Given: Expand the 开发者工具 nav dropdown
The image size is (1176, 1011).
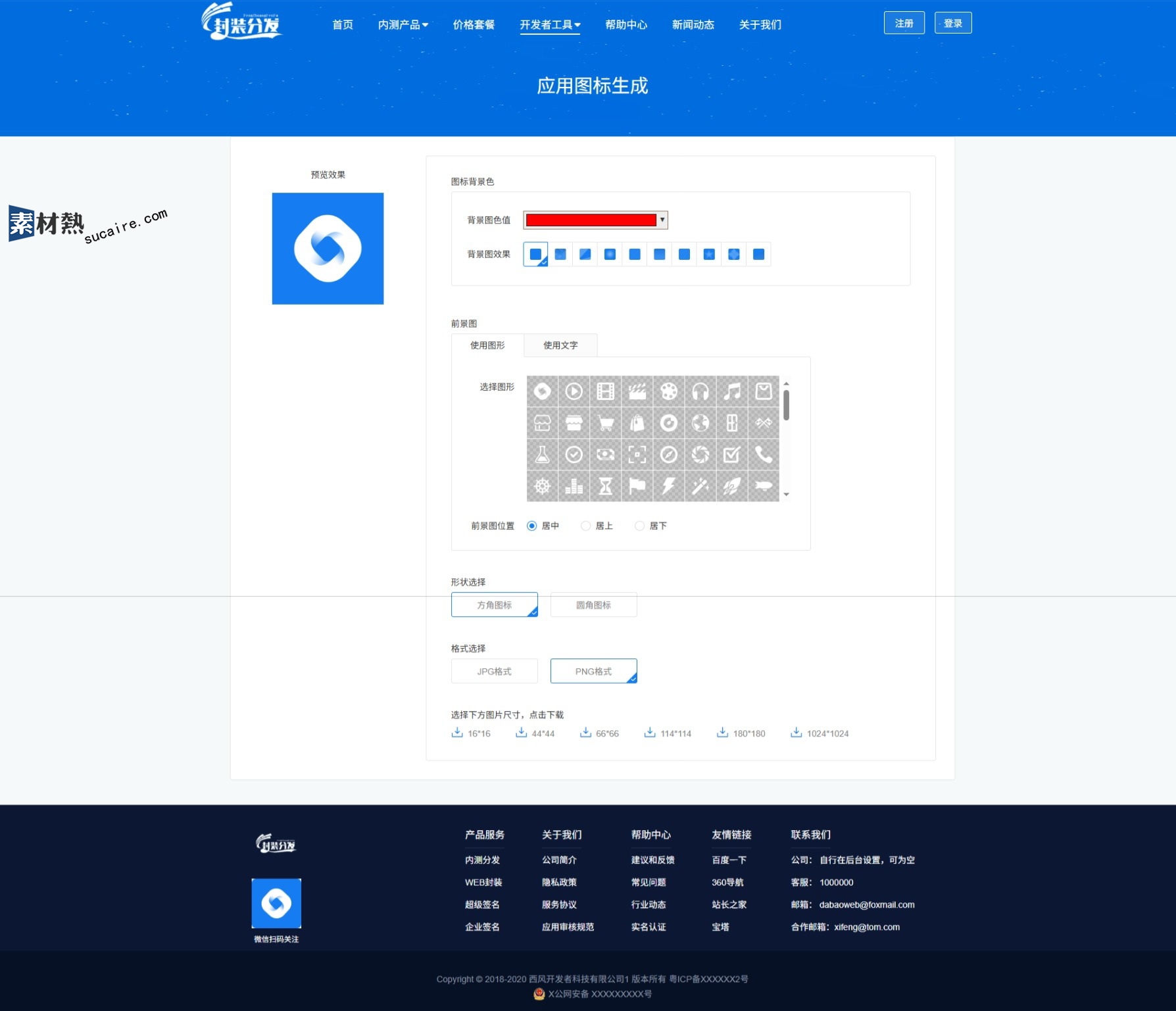Looking at the screenshot, I should [x=550, y=25].
